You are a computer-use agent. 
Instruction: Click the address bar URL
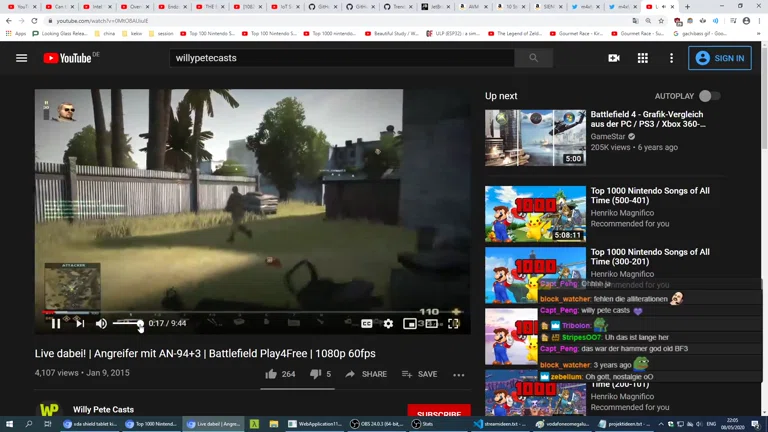pos(102,21)
